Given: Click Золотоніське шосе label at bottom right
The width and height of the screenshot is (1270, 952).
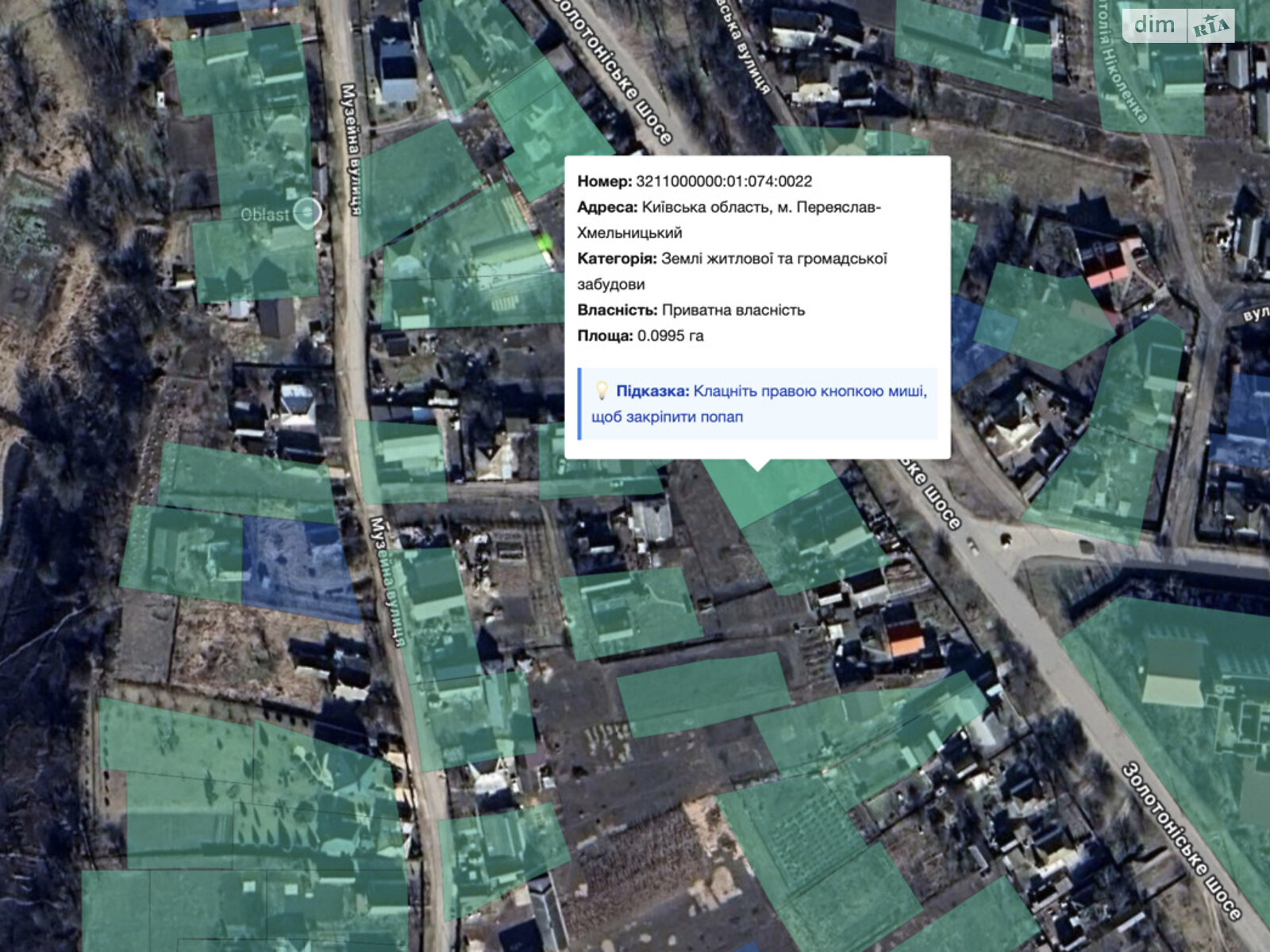Looking at the screenshot, I should pos(1180,841).
